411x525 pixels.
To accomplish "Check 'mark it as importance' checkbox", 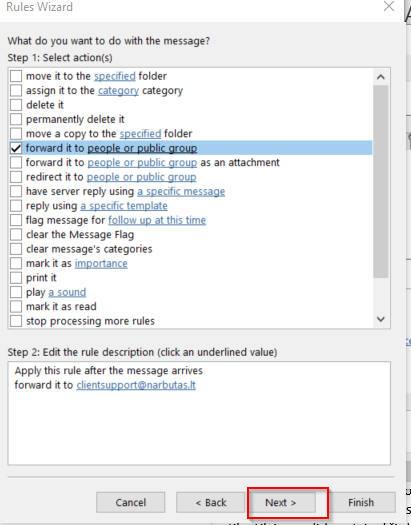I will [16, 263].
